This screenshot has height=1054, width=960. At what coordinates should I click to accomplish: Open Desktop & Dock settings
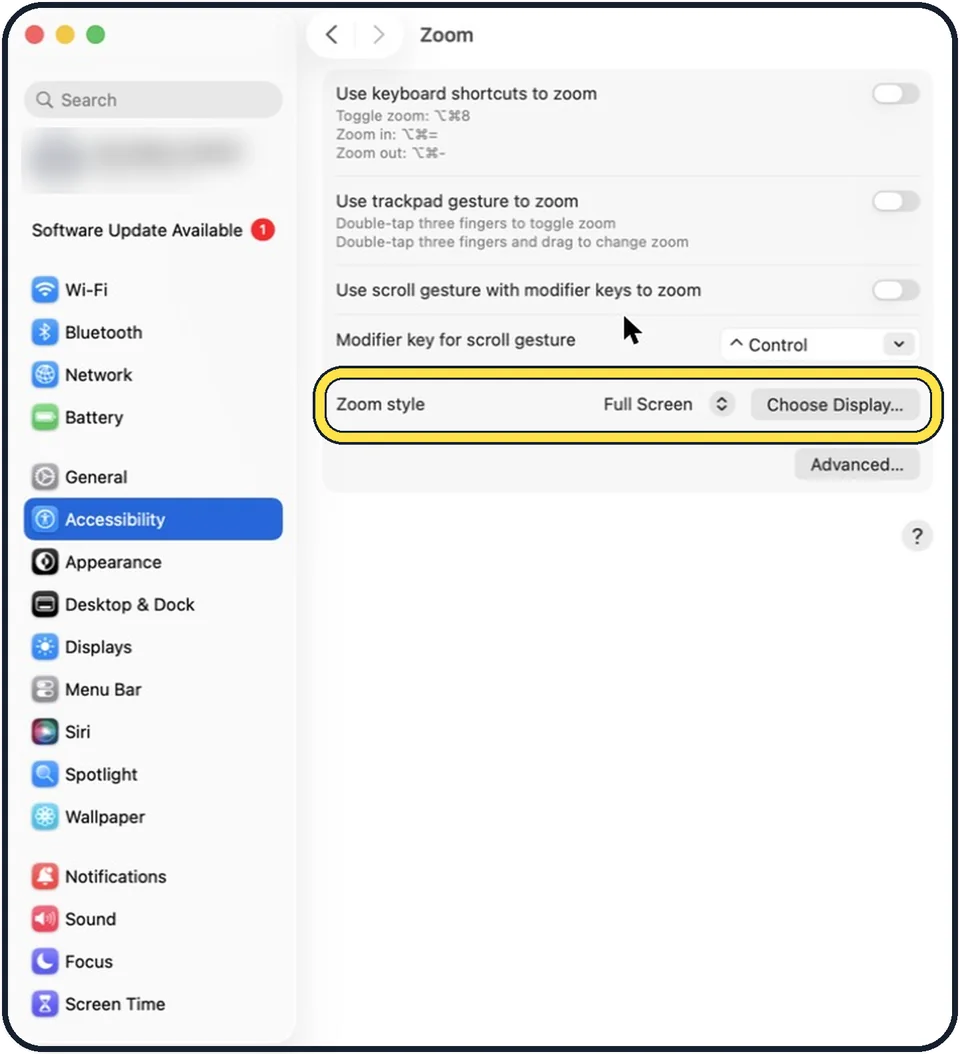(130, 604)
